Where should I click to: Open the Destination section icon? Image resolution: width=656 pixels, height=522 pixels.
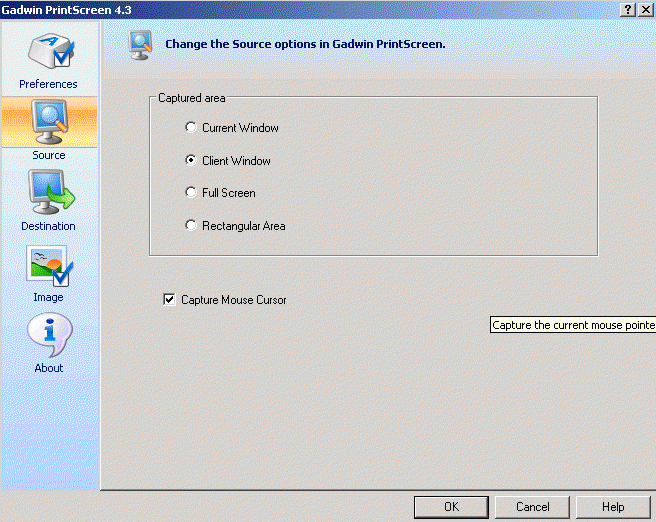pyautogui.click(x=51, y=193)
